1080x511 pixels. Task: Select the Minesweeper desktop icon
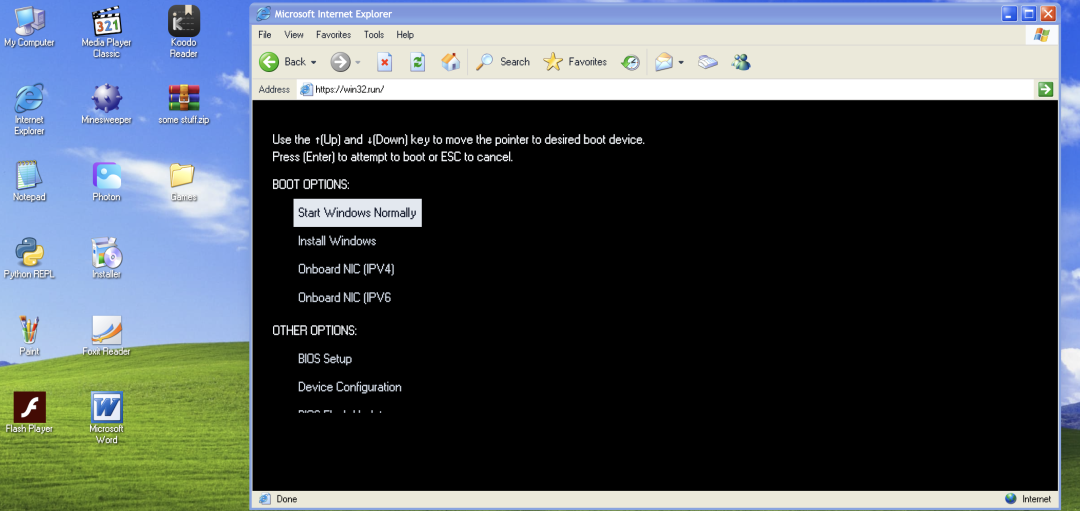click(x=106, y=104)
